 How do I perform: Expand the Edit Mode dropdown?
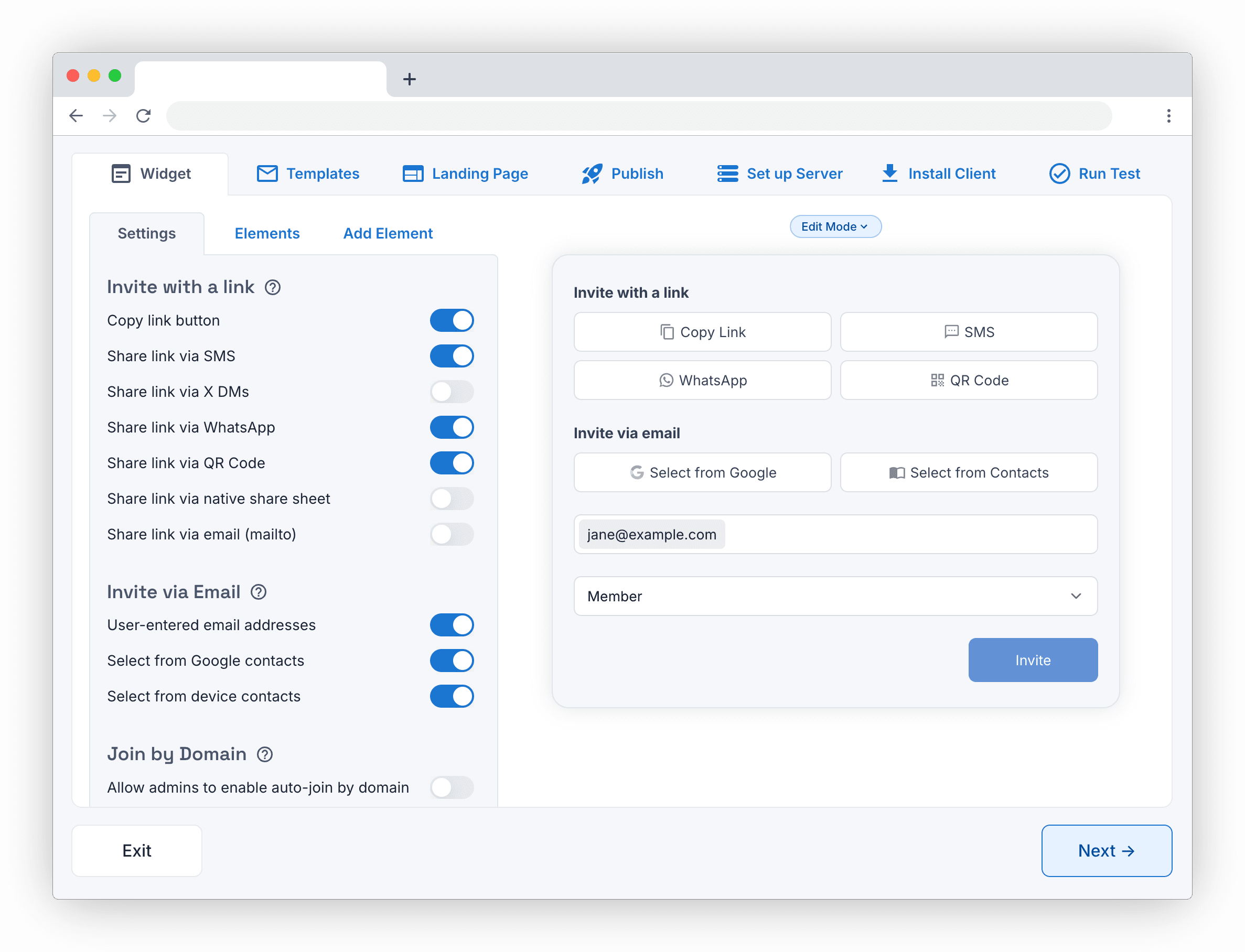835,226
